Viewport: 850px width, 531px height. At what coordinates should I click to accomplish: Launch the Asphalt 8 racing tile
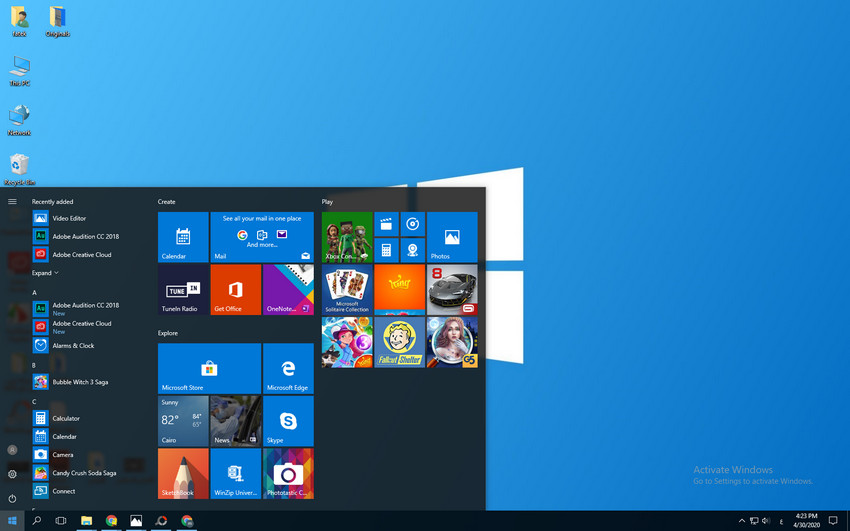tap(452, 290)
